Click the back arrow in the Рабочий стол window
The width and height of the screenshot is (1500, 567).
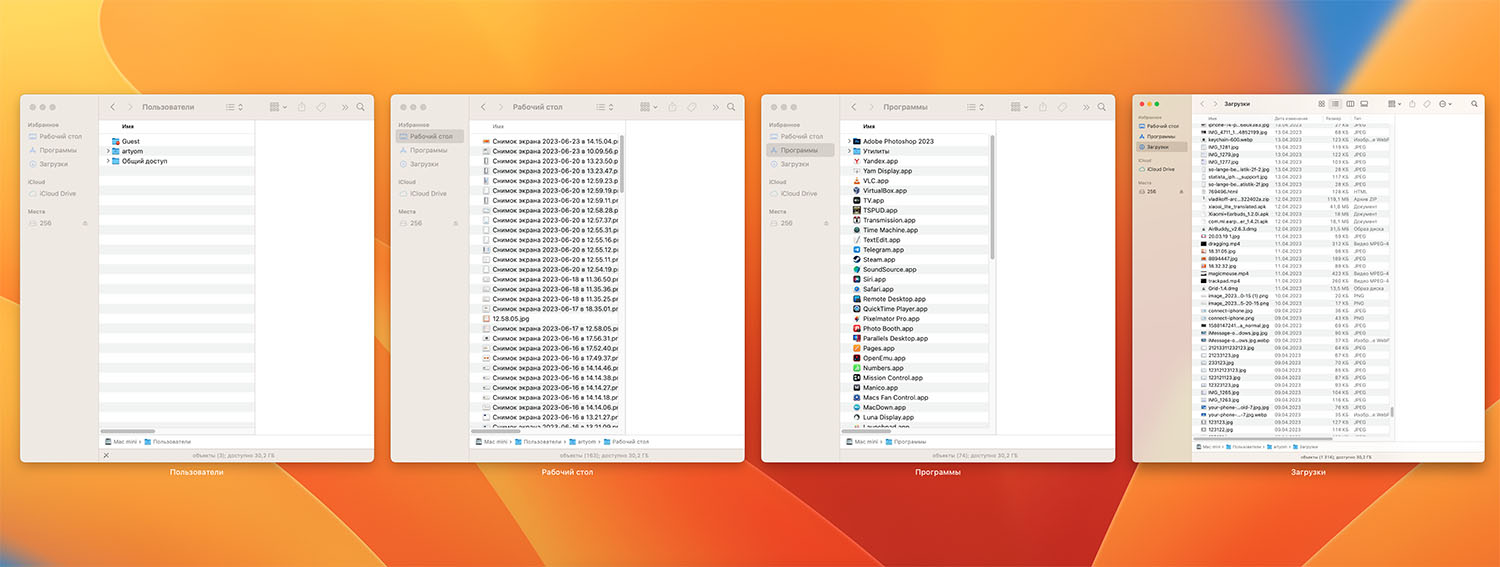click(484, 107)
